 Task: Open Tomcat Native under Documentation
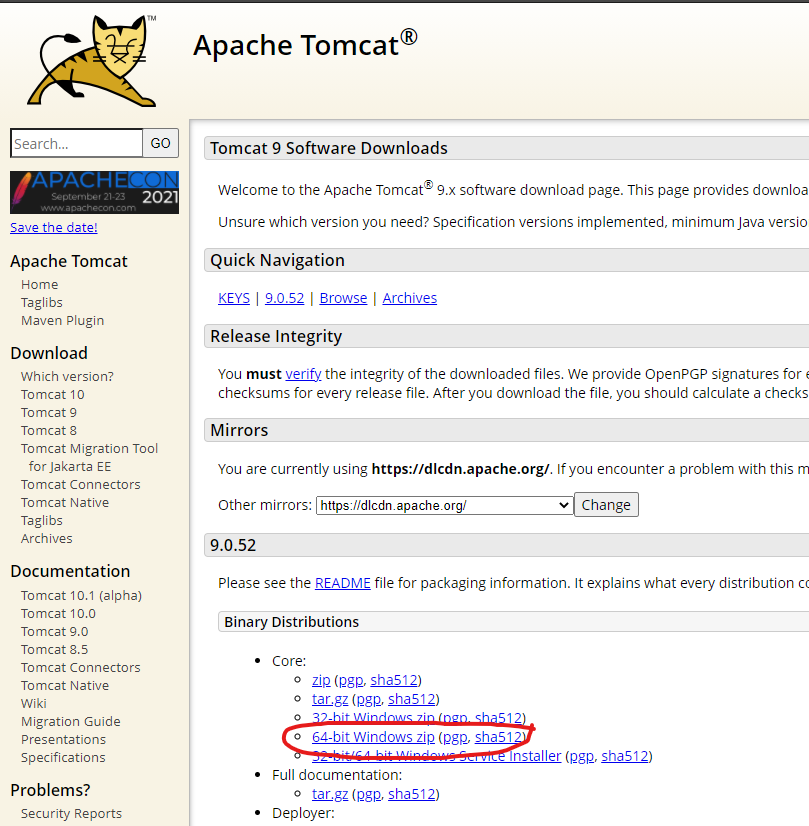click(65, 685)
